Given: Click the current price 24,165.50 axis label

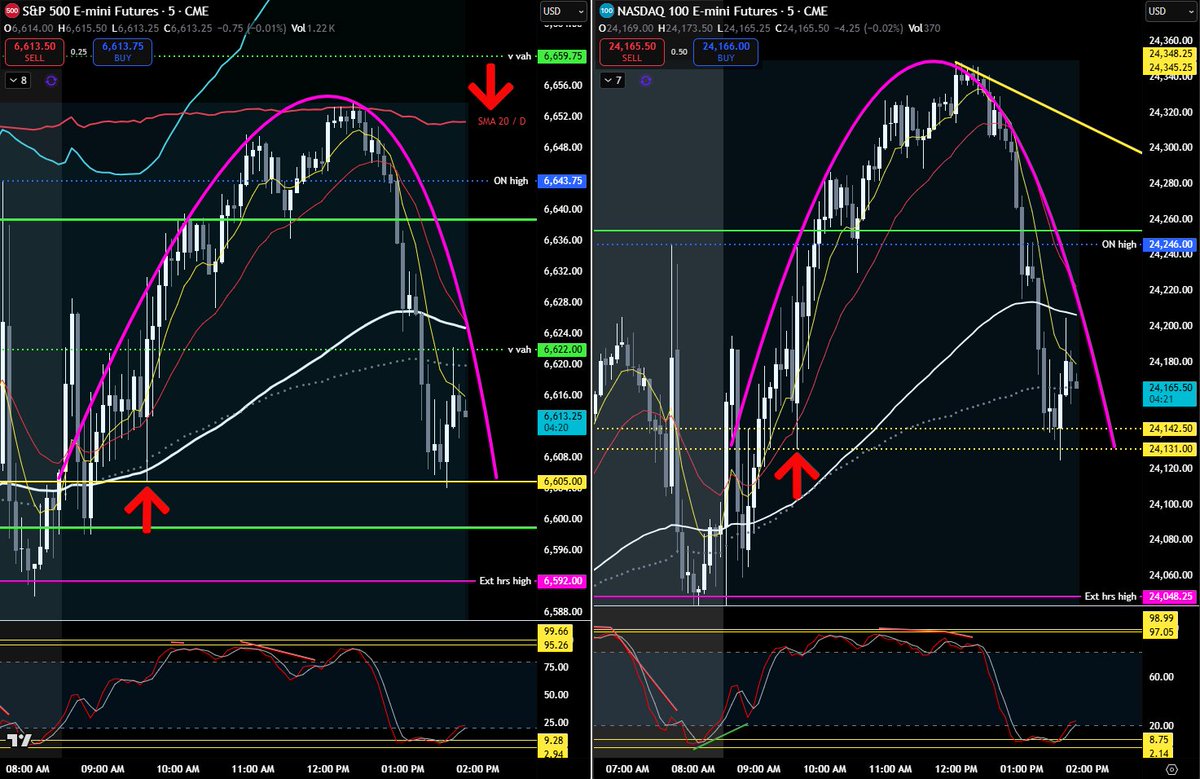Looking at the screenshot, I should [1172, 392].
